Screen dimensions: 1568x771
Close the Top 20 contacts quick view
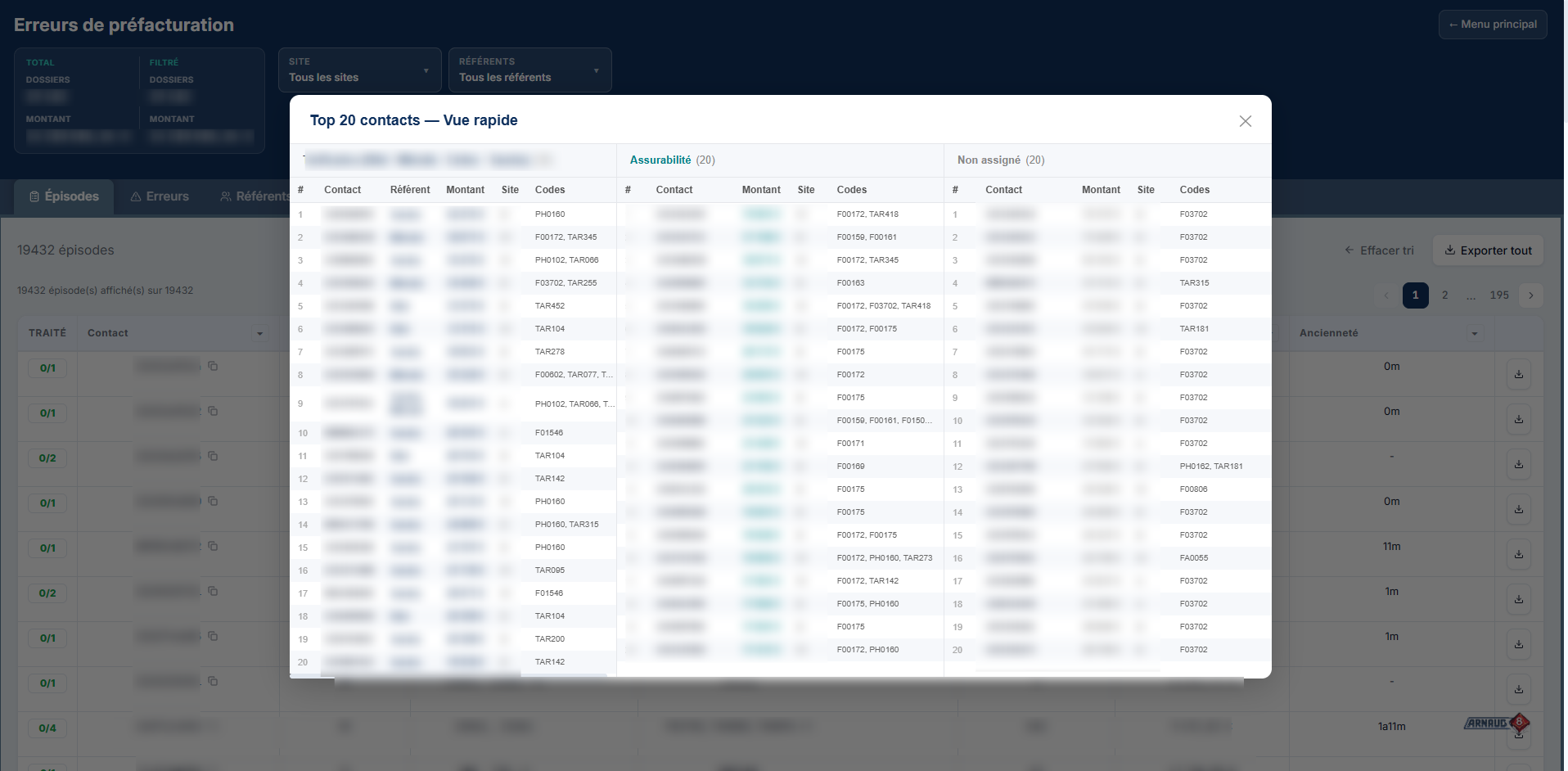click(x=1245, y=121)
